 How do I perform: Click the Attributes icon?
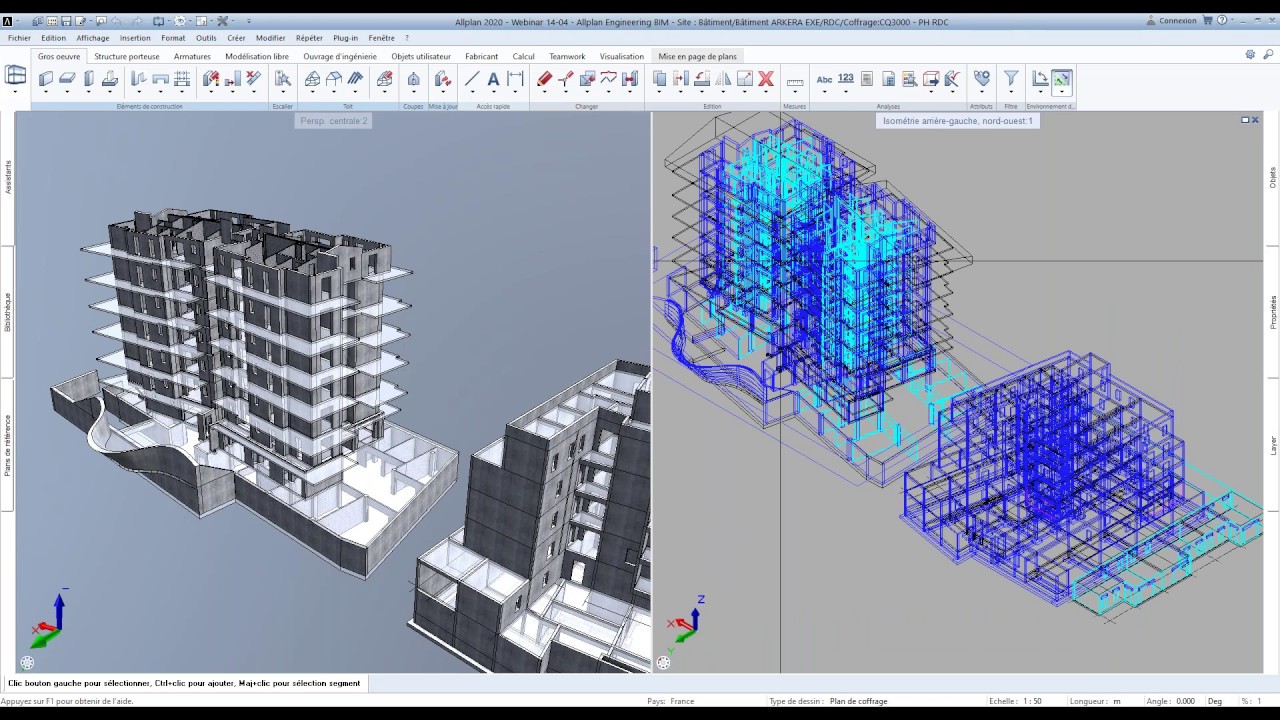coord(982,78)
